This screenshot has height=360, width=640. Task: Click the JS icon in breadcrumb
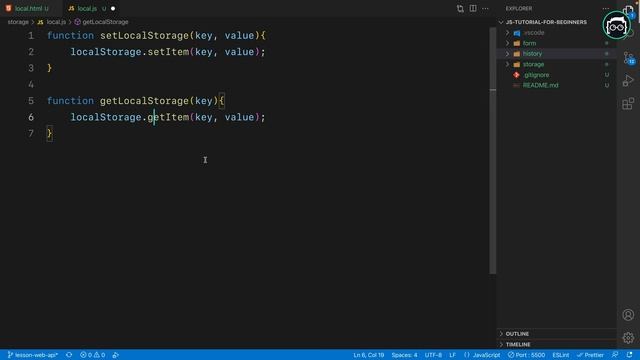[x=40, y=22]
